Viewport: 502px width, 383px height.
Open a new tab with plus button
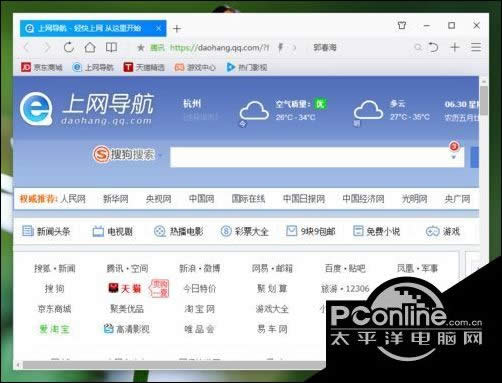coord(177,29)
